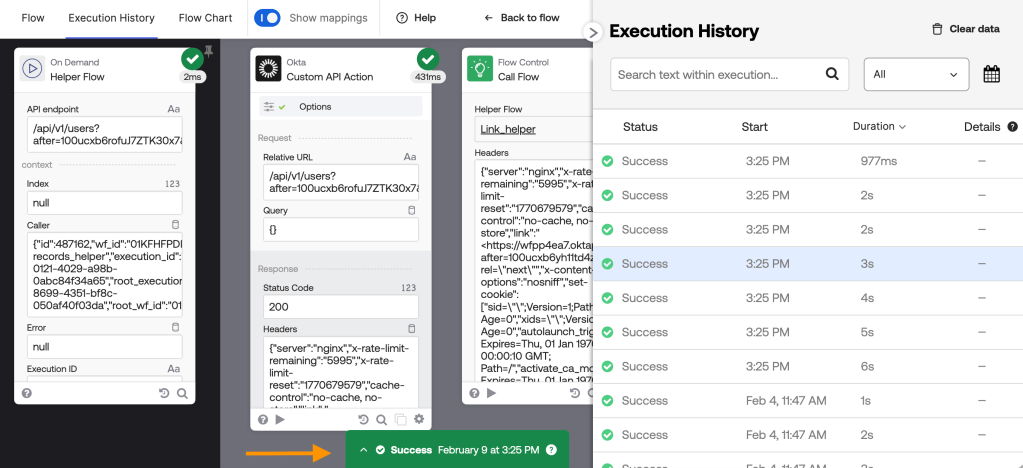The image size is (1023, 468).
Task: Click the sliders icon in the Options bar
Action: pos(267,106)
